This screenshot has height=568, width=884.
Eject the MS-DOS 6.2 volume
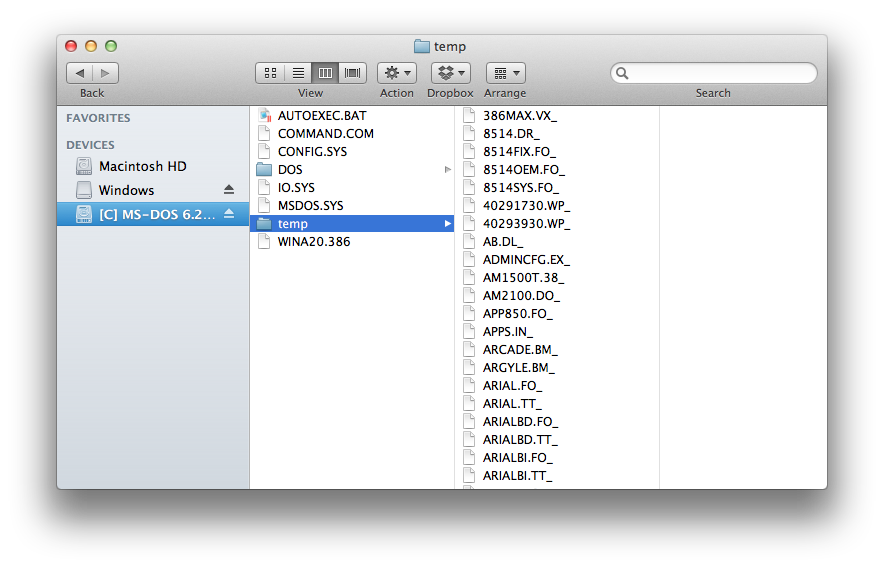coord(229,214)
